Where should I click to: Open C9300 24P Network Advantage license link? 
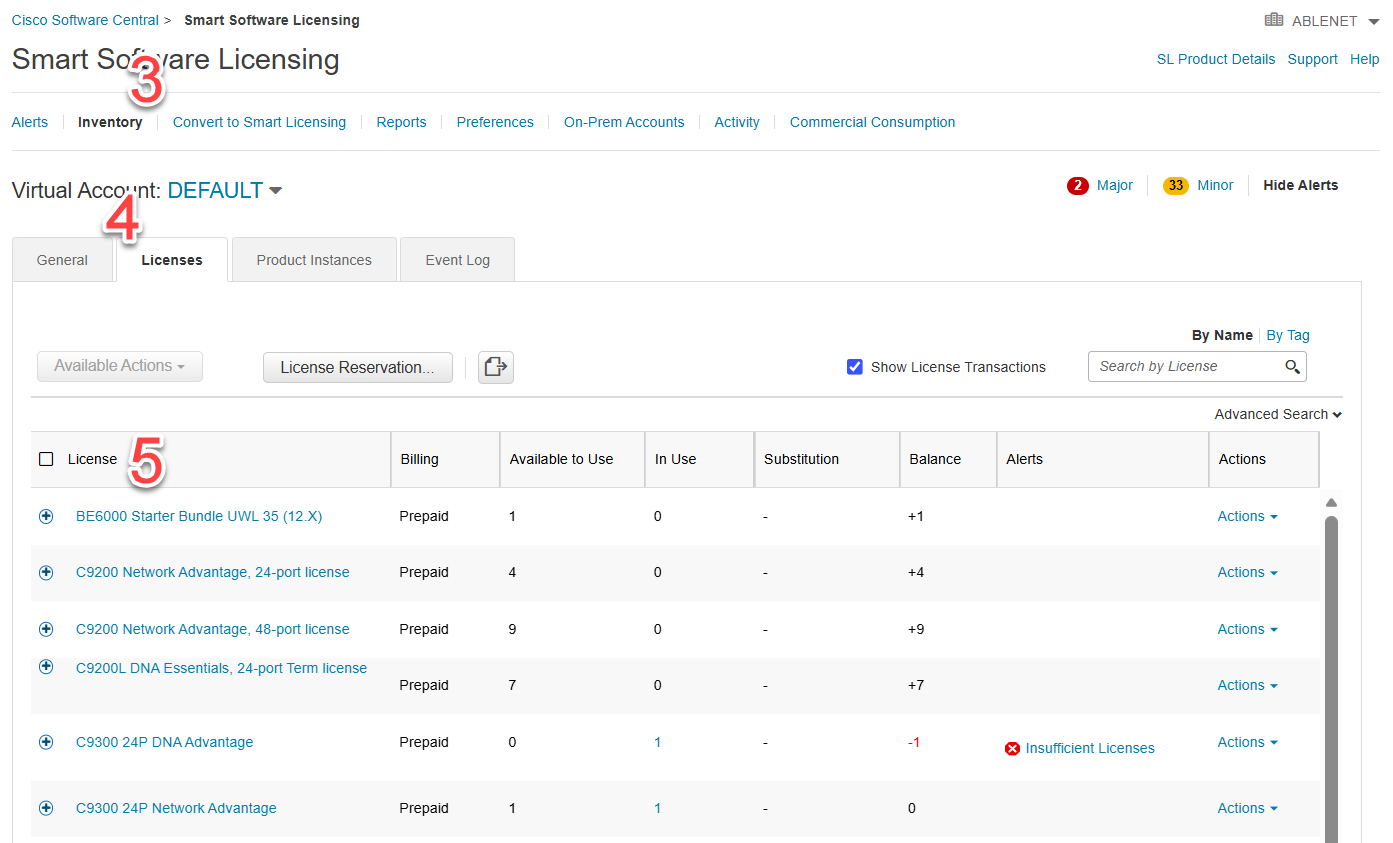coord(176,808)
